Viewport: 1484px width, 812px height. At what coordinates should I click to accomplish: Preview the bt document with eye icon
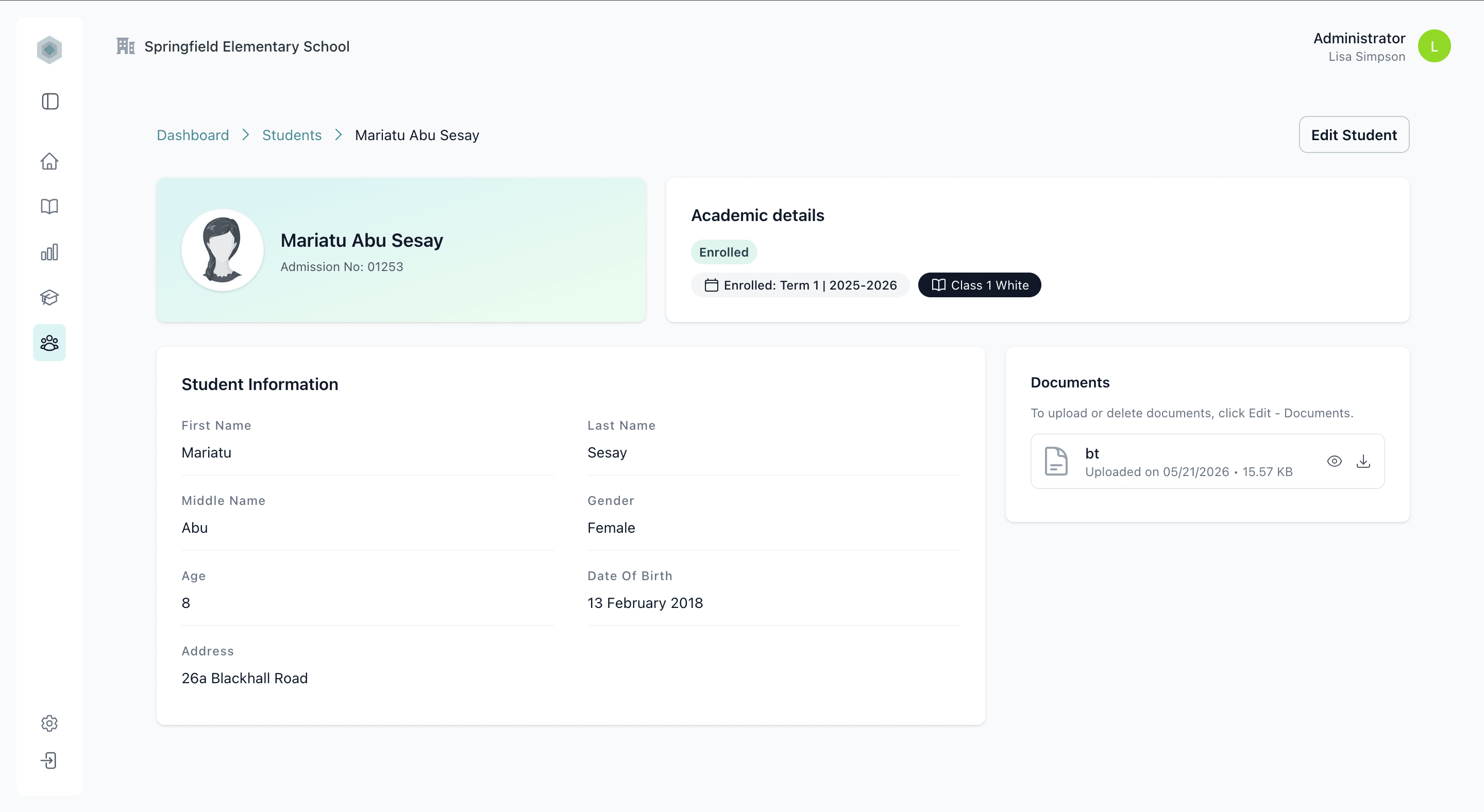point(1334,461)
